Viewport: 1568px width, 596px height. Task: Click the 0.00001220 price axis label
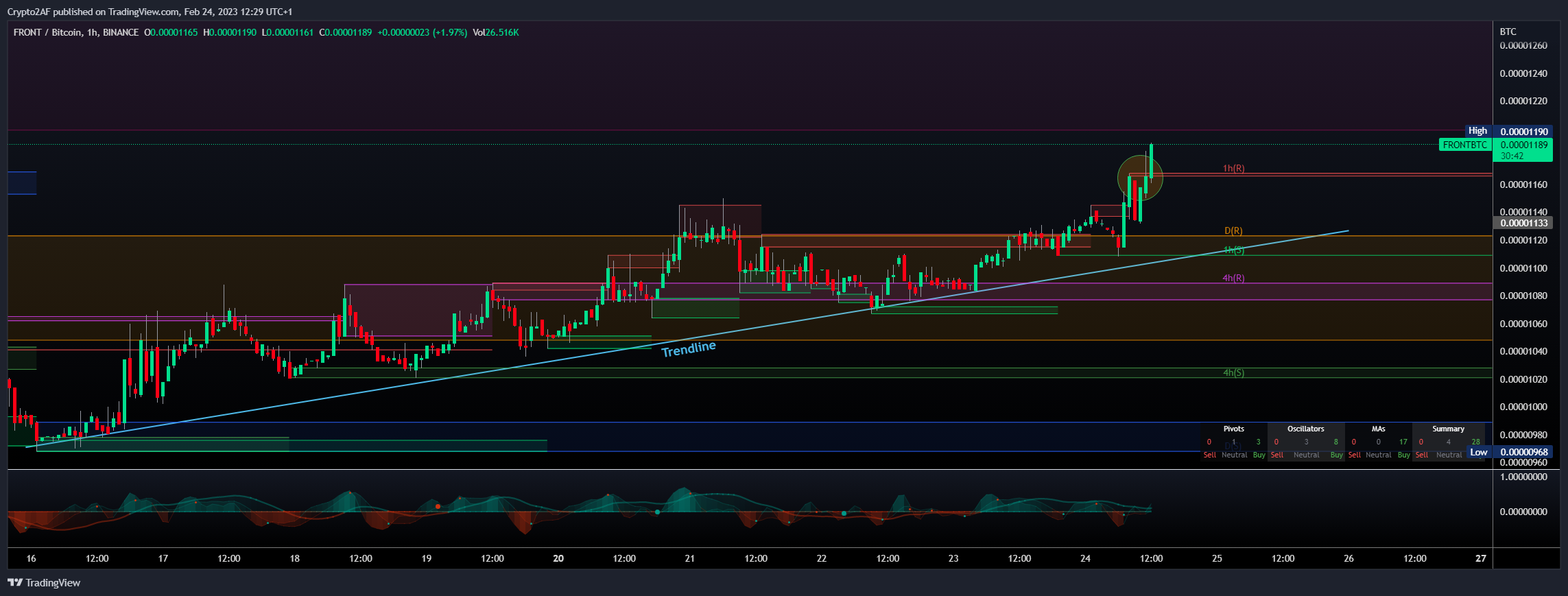tap(1523, 101)
